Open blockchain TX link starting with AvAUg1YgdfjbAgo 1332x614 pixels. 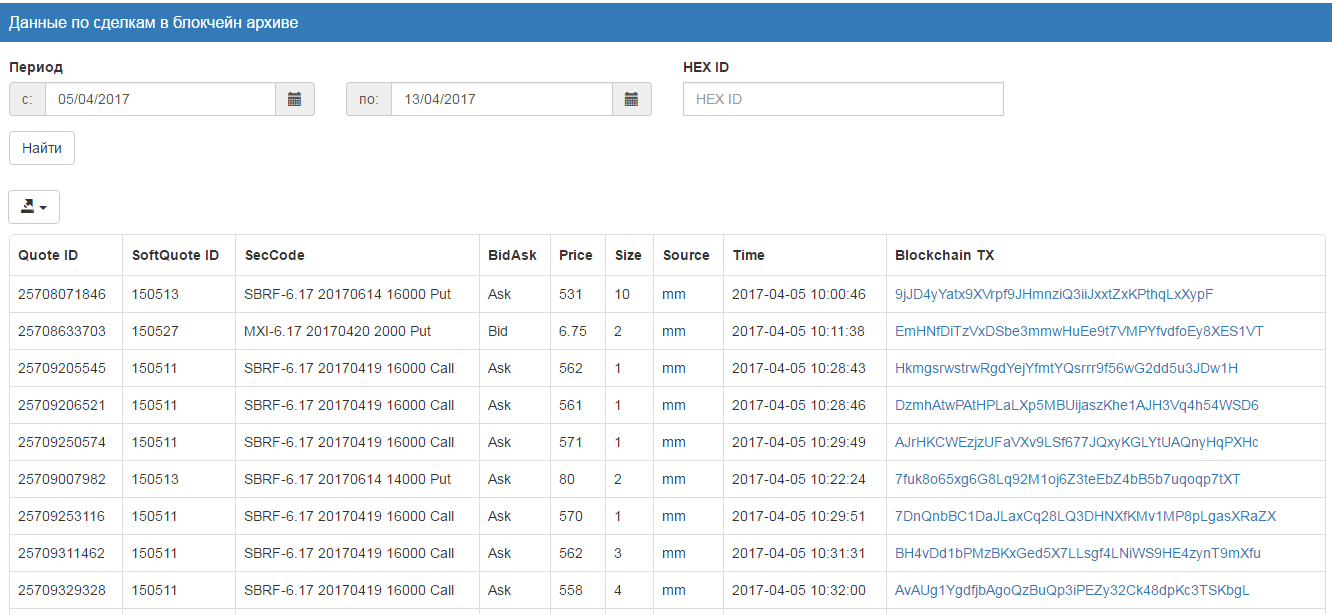coord(1072,590)
